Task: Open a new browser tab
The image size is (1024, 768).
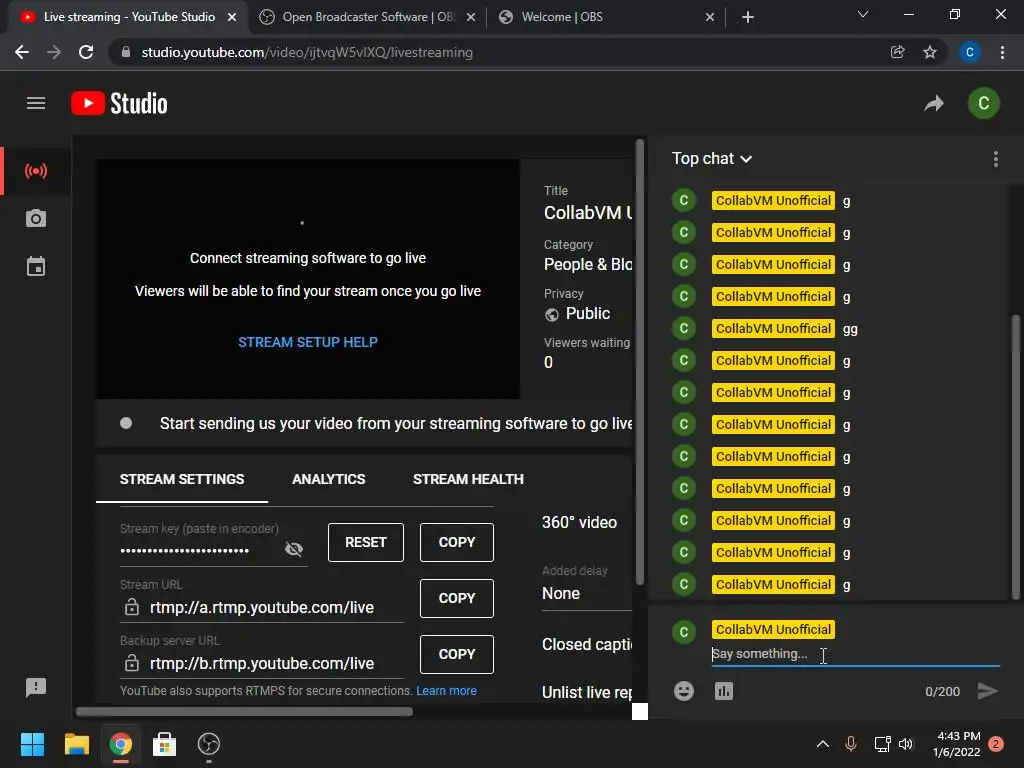Action: 748,17
